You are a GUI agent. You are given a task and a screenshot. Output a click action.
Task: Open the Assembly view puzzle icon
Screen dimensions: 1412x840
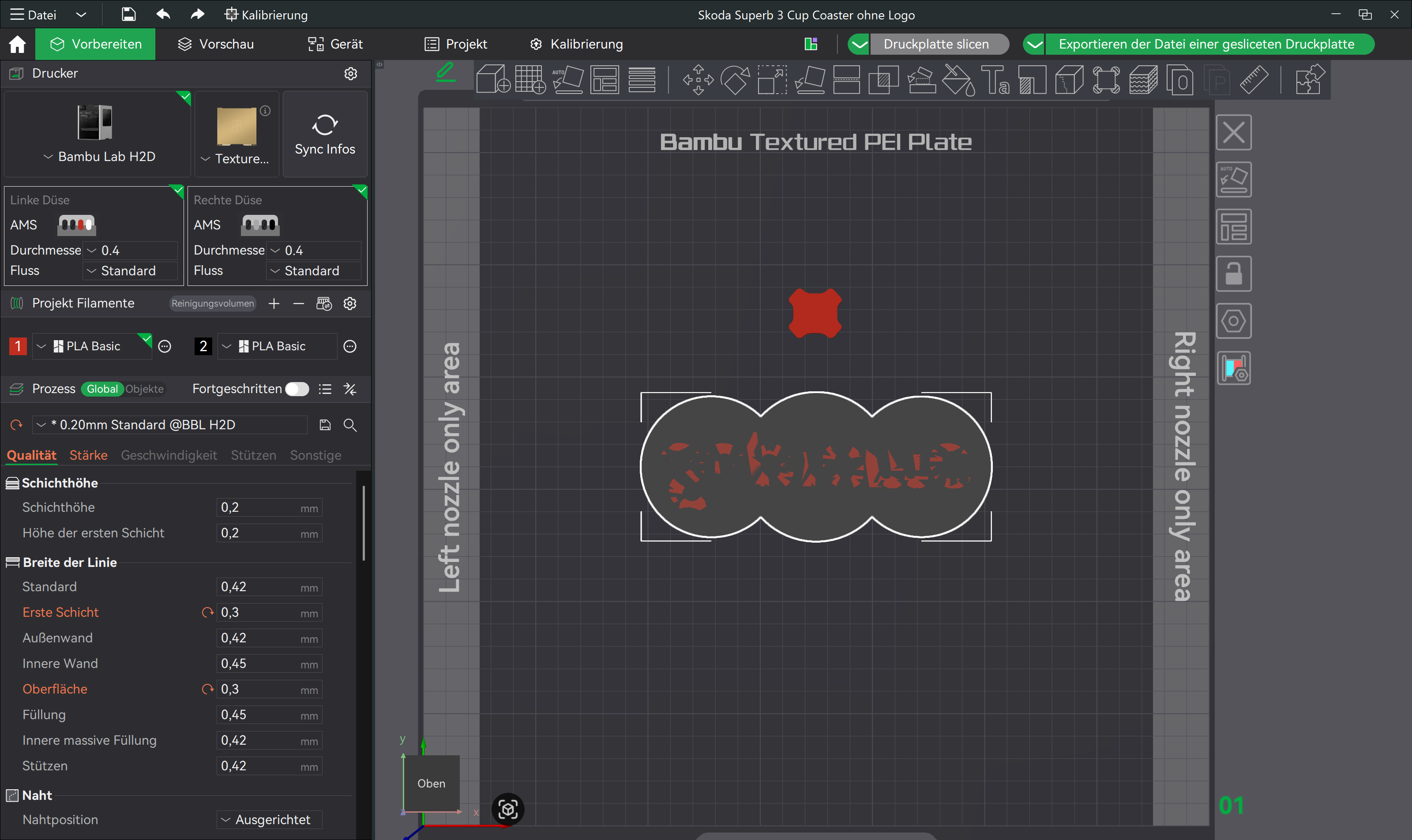1310,79
